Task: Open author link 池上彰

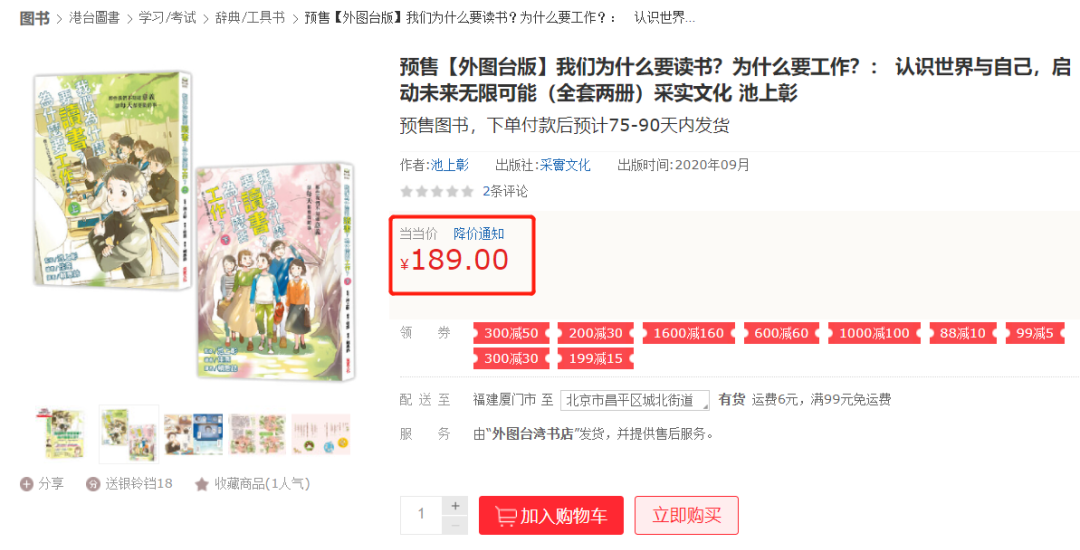Action: coord(450,165)
